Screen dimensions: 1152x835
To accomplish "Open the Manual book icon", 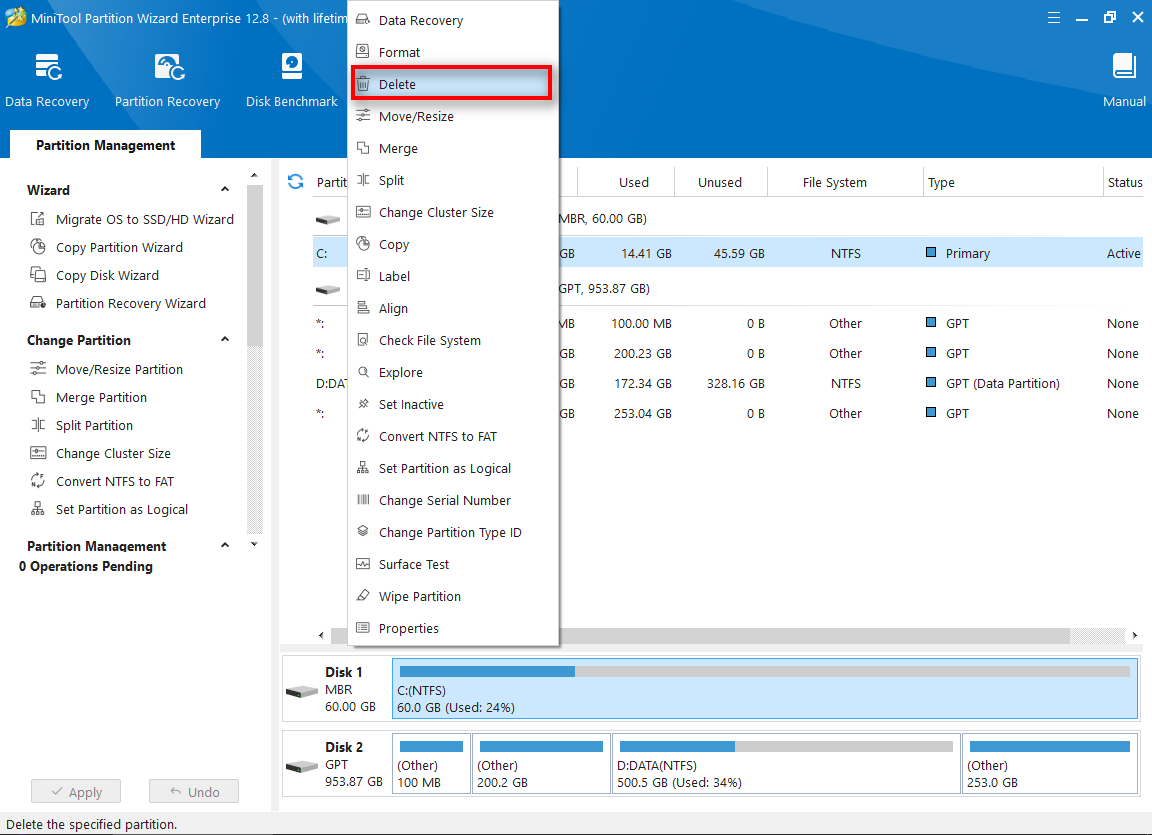I will [1124, 80].
